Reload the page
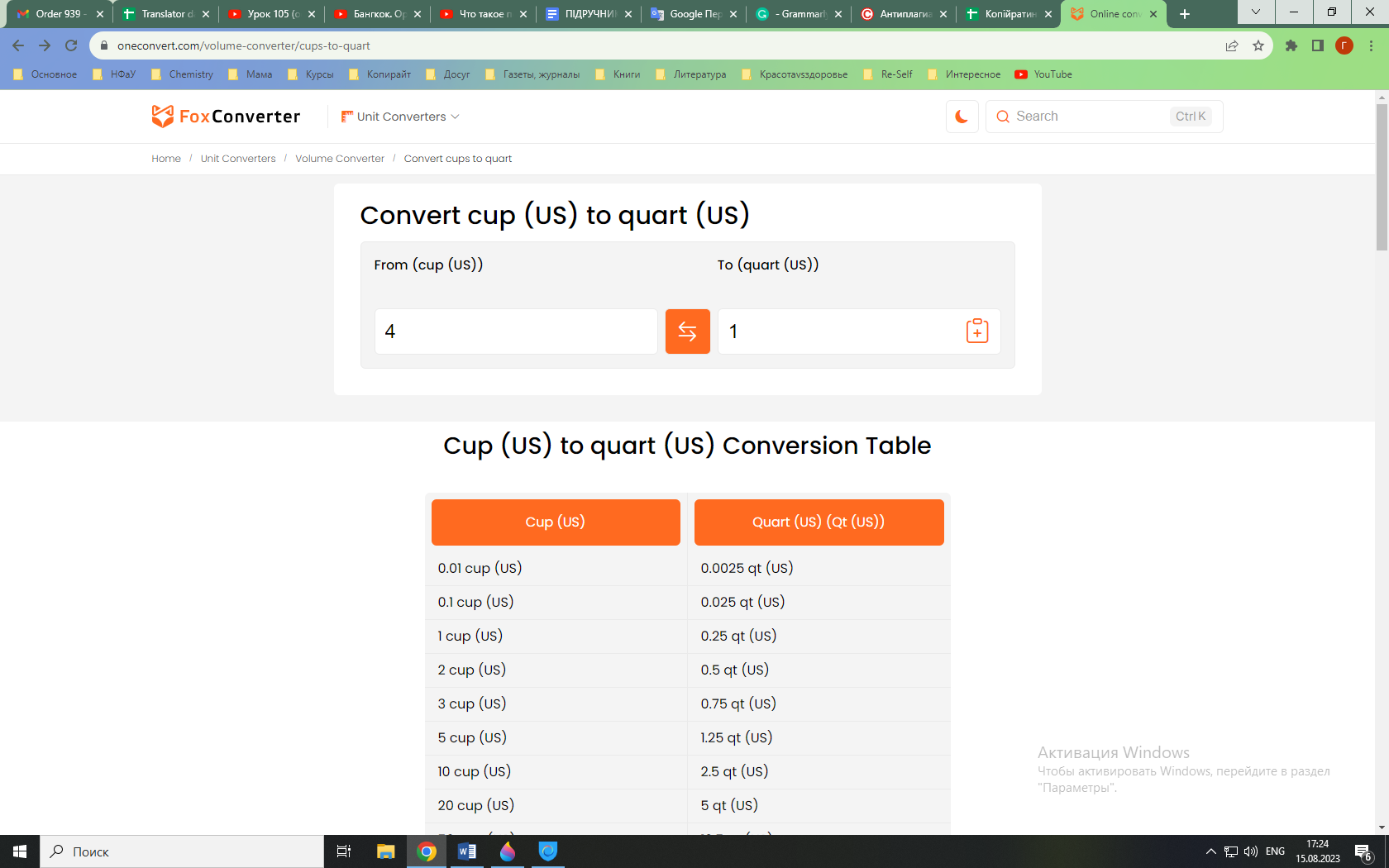Viewport: 1389px width, 868px height. coord(71,45)
